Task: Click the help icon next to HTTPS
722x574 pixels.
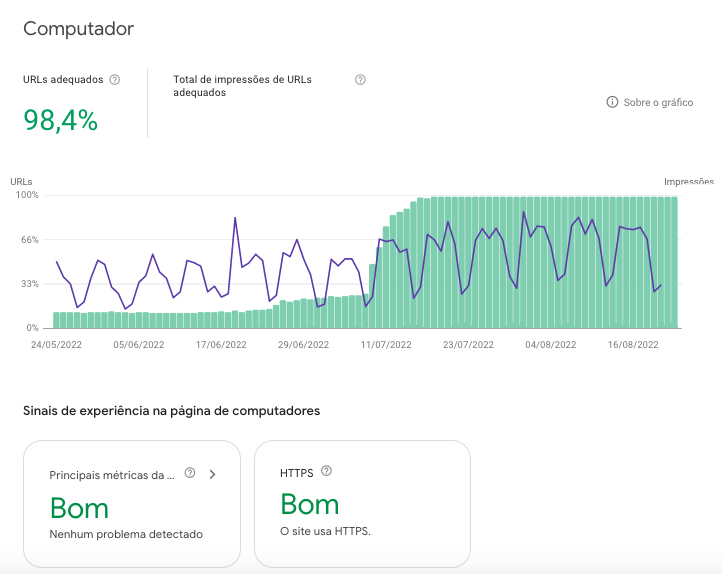Action: click(x=326, y=472)
